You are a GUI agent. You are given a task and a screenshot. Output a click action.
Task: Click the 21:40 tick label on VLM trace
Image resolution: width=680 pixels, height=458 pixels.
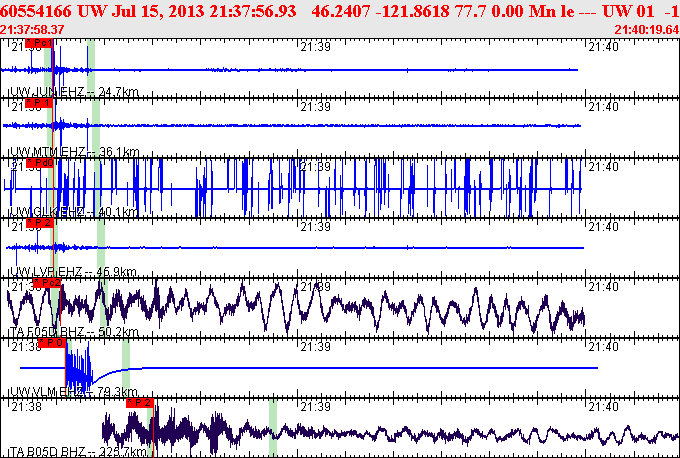[x=603, y=346]
